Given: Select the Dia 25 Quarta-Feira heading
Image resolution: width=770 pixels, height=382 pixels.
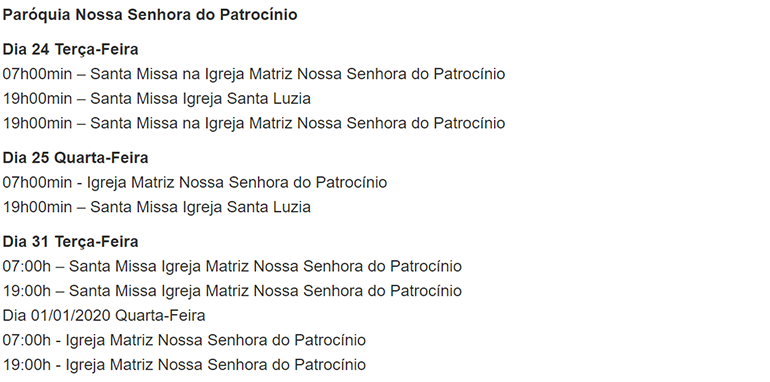Looking at the screenshot, I should pos(75,158).
